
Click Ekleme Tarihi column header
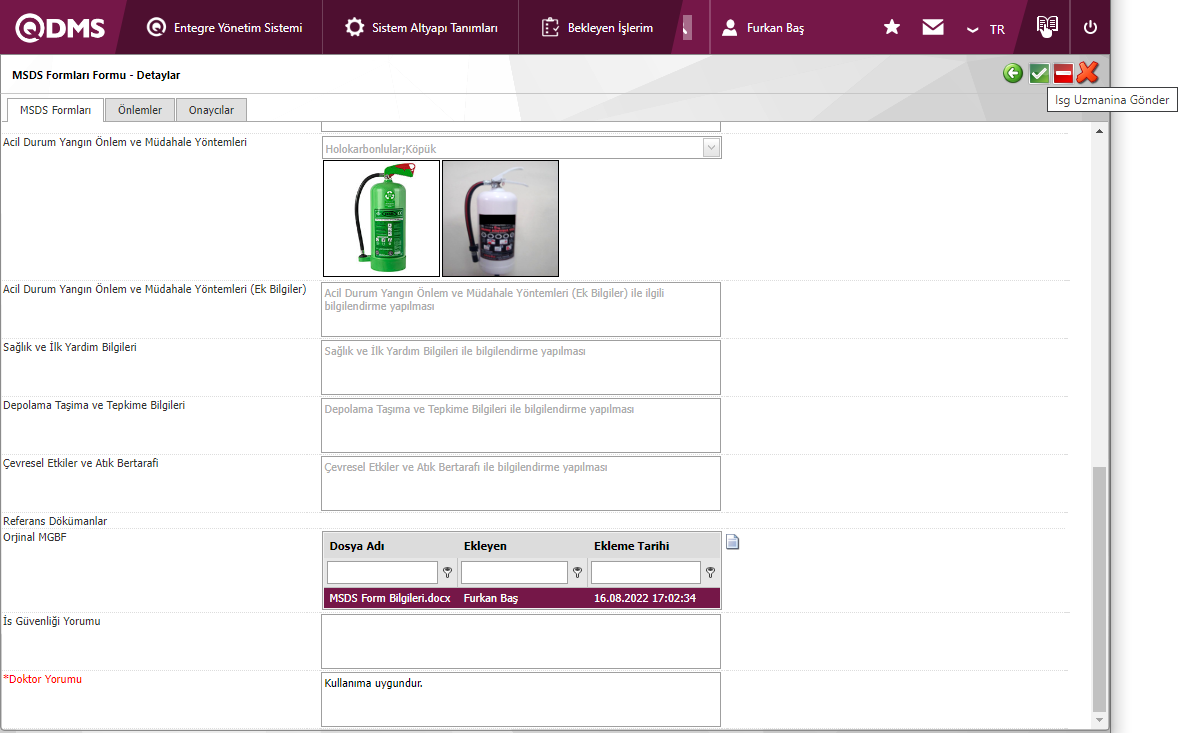[x=631, y=546]
